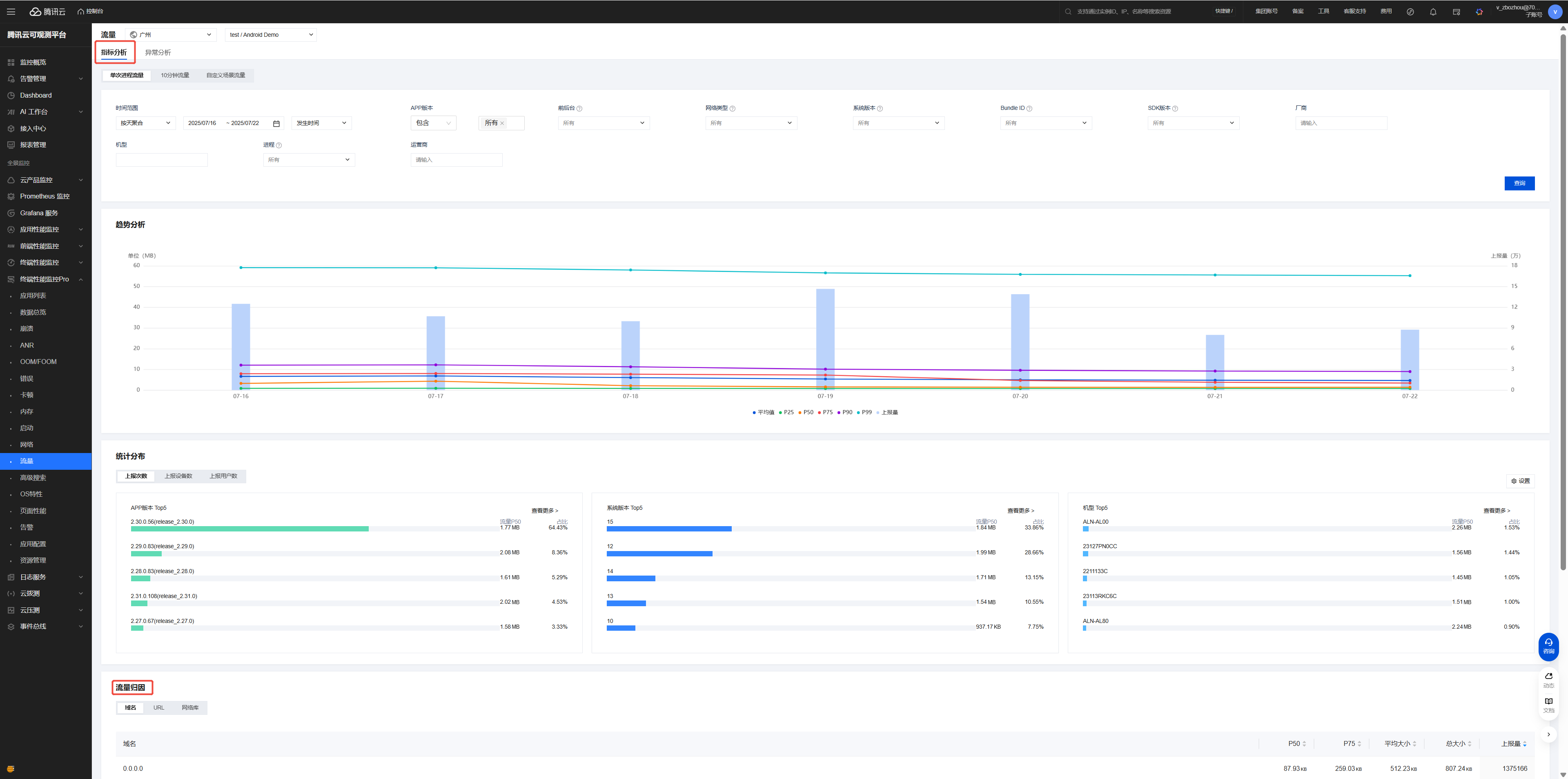Open the 广州 region dropdown
This screenshot has width=1568, height=779.
pos(171,35)
